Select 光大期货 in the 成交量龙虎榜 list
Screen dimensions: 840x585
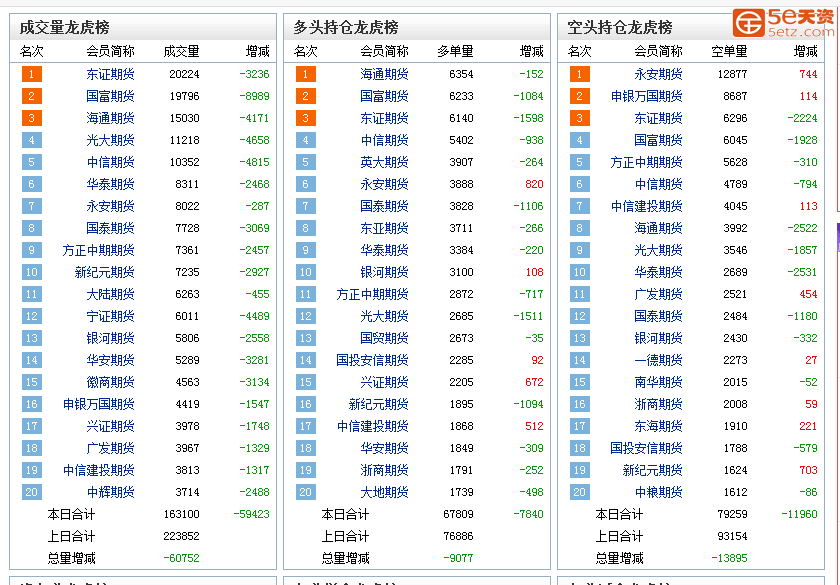point(110,140)
